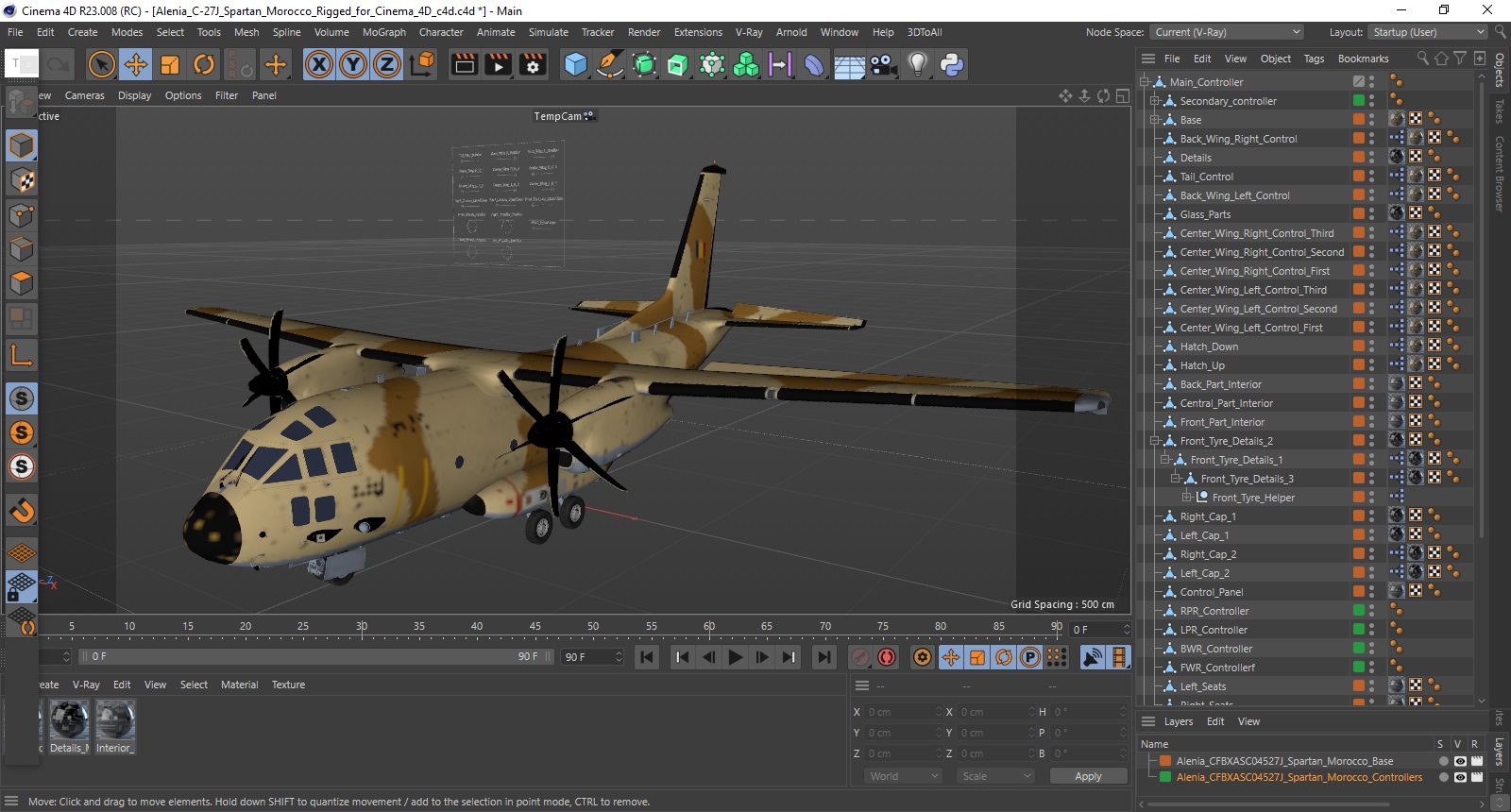
Task: Open Layers panel View menu
Action: (x=1248, y=721)
